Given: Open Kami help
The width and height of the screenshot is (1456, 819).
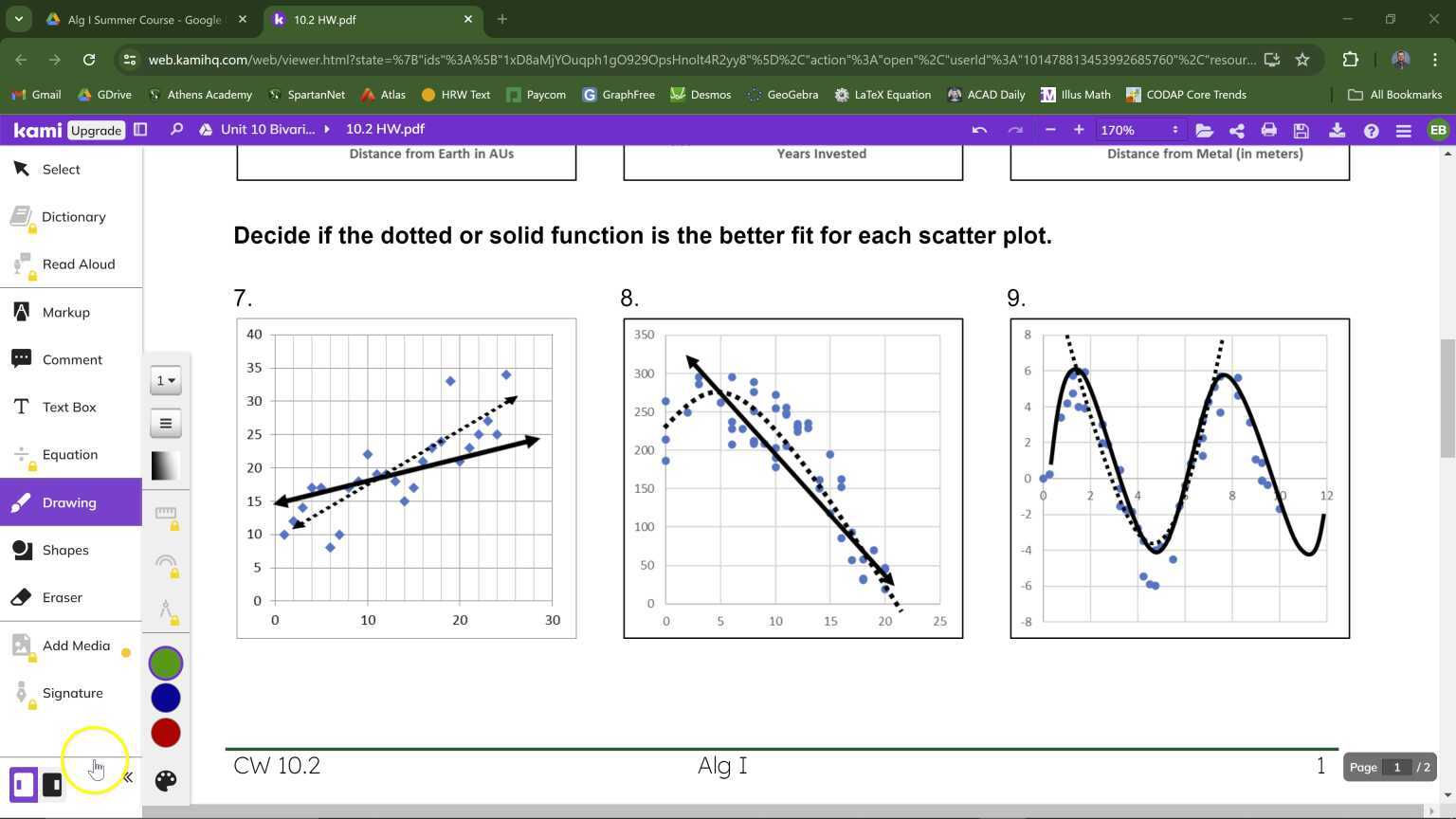Looking at the screenshot, I should tap(1371, 130).
